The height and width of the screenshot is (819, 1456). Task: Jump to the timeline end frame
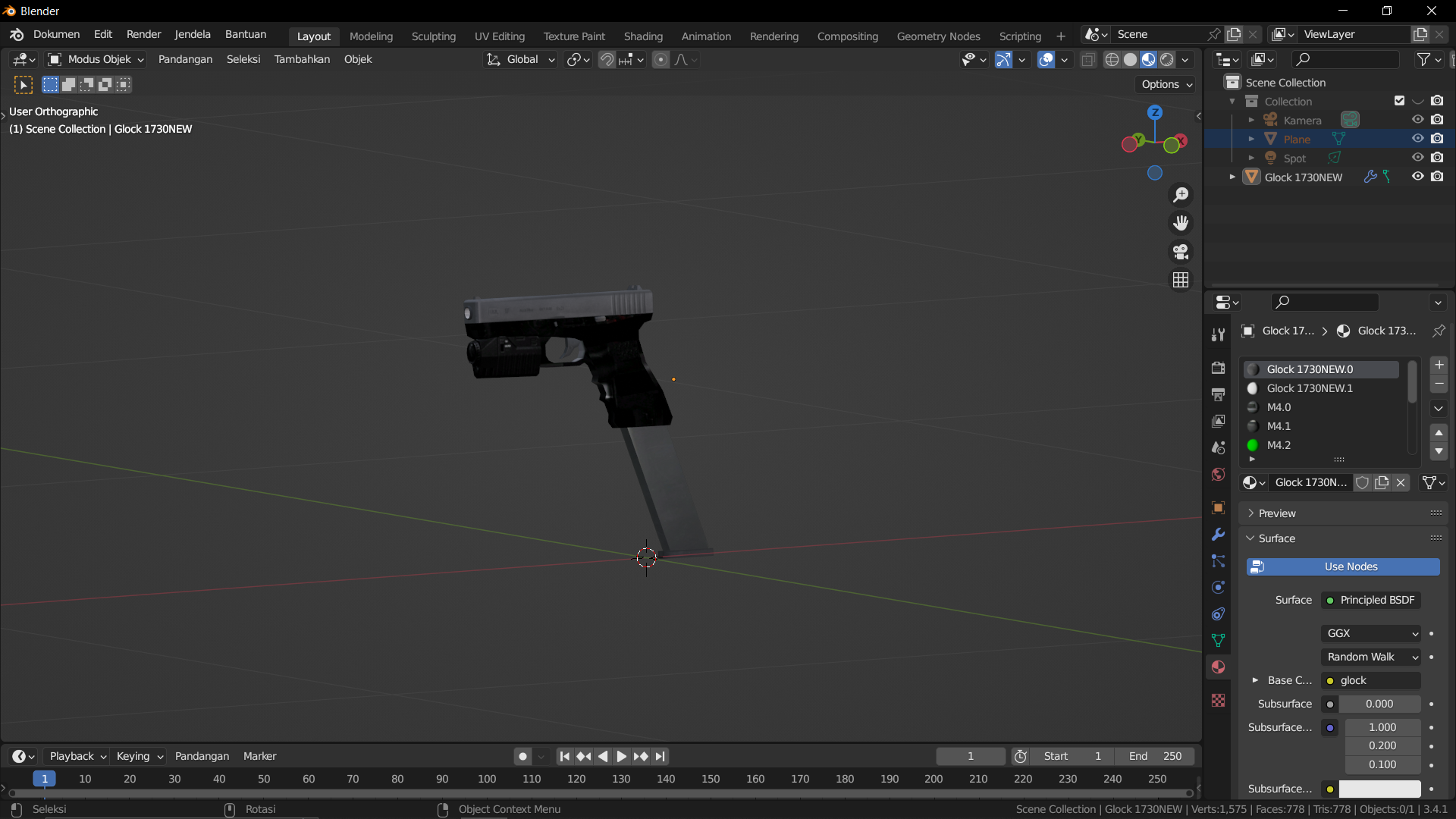coord(661,756)
